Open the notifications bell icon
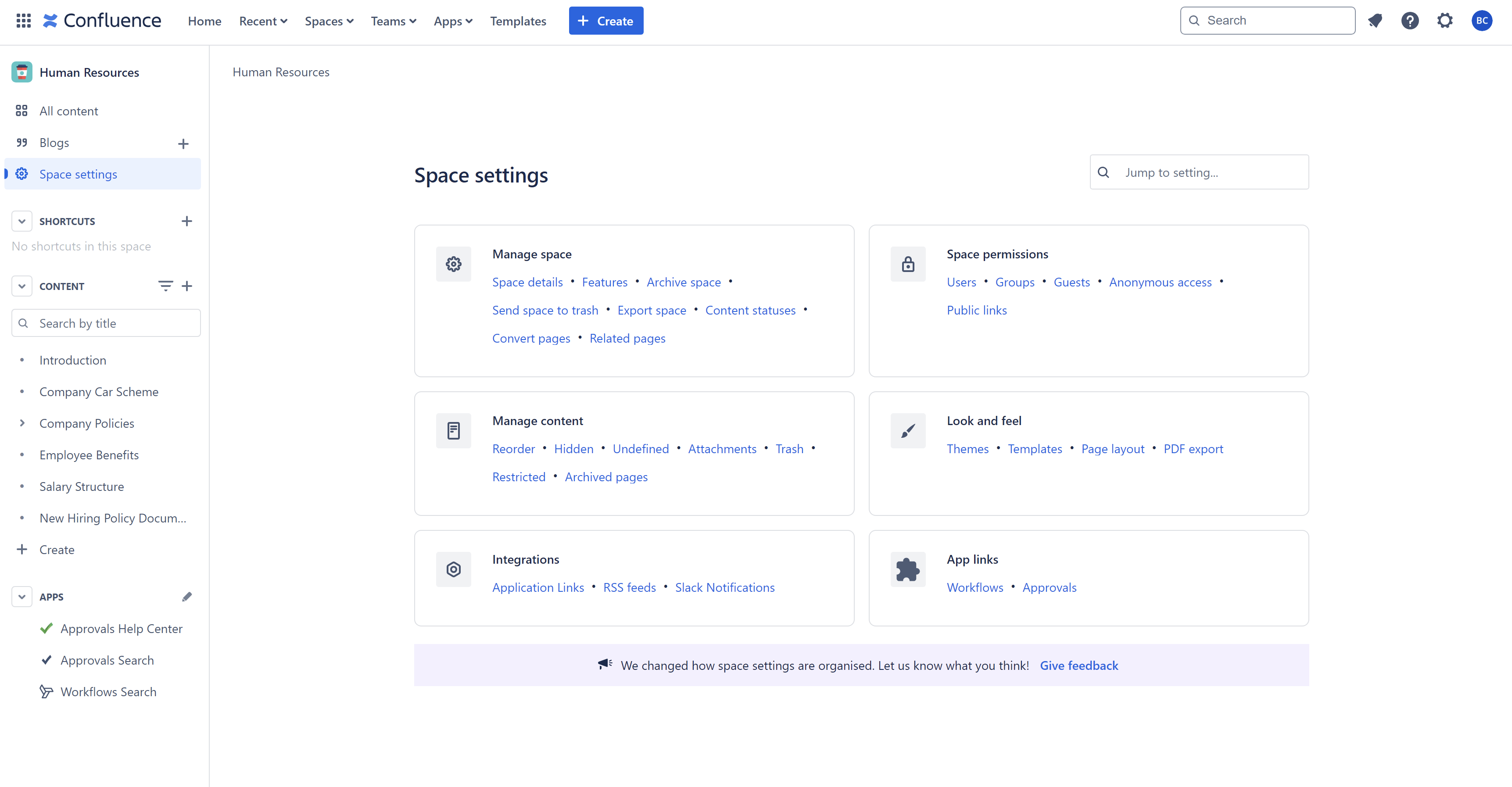This screenshot has width=1512, height=787. [1375, 21]
